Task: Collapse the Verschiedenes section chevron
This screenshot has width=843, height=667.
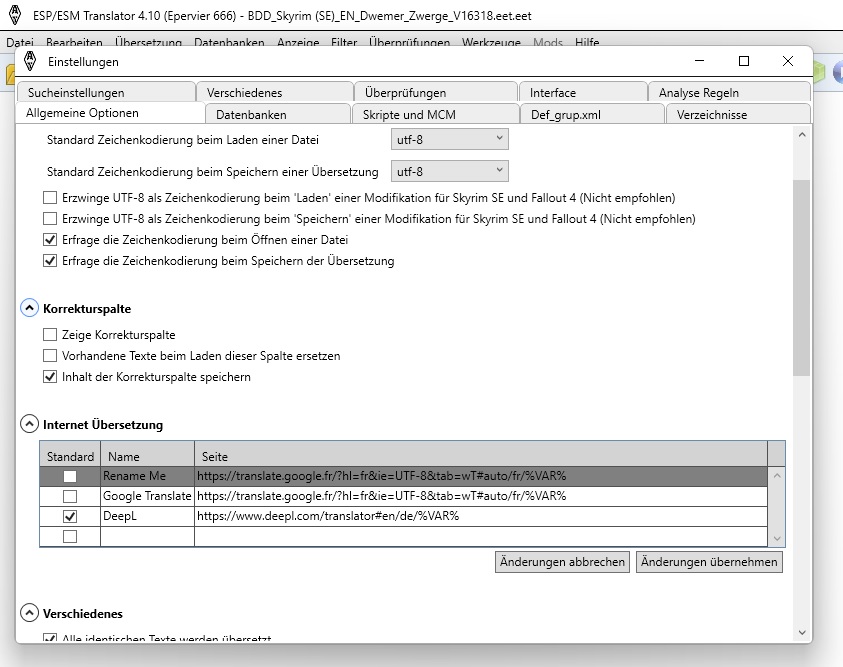Action: click(x=30, y=612)
